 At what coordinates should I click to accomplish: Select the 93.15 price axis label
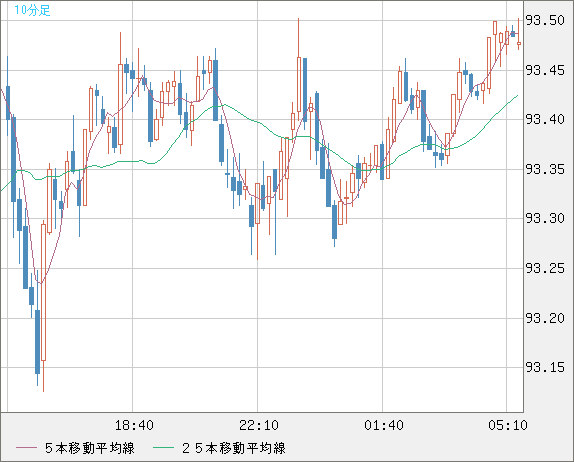545,367
